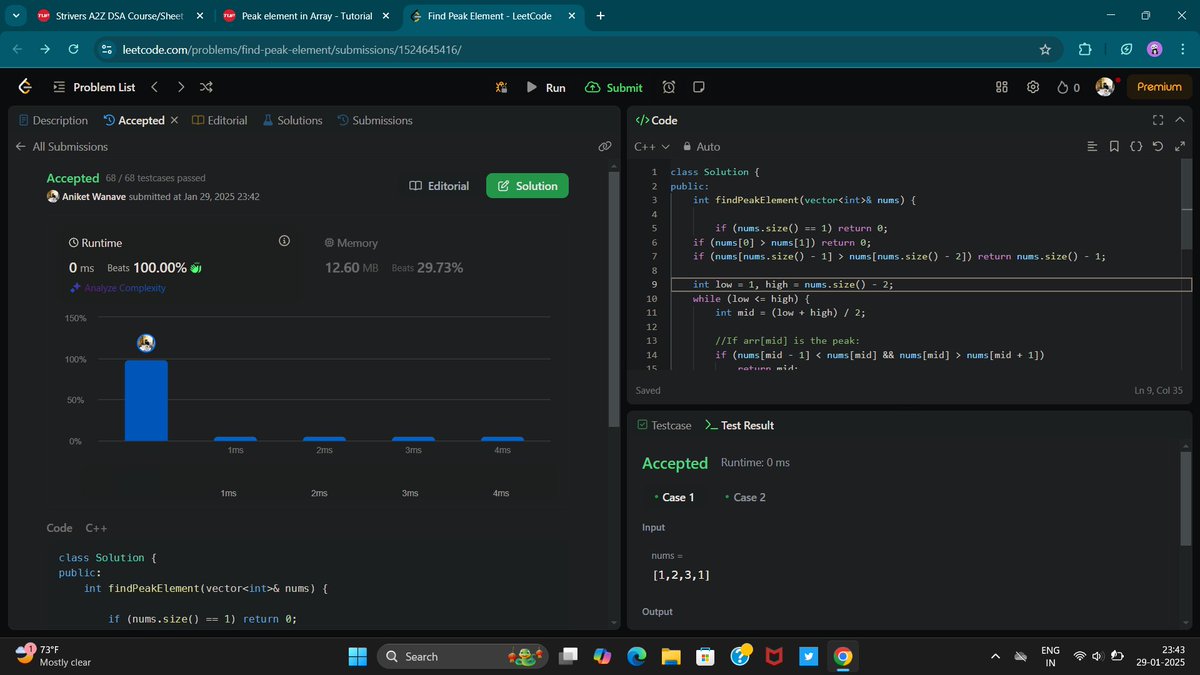Submit the solution
This screenshot has height=675, width=1200.
coord(614,87)
